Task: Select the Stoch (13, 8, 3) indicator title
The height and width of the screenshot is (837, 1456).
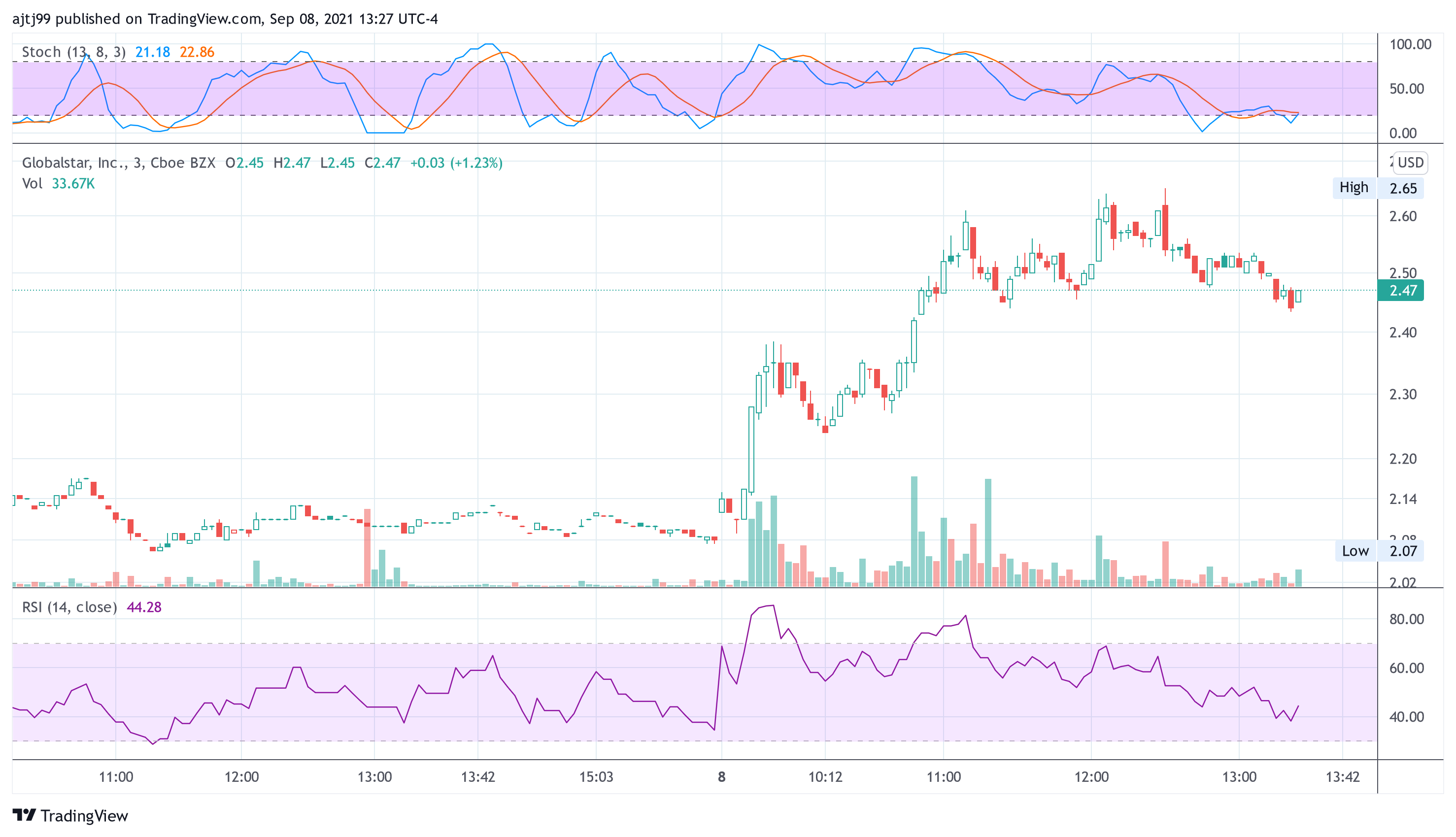Action: pos(73,52)
